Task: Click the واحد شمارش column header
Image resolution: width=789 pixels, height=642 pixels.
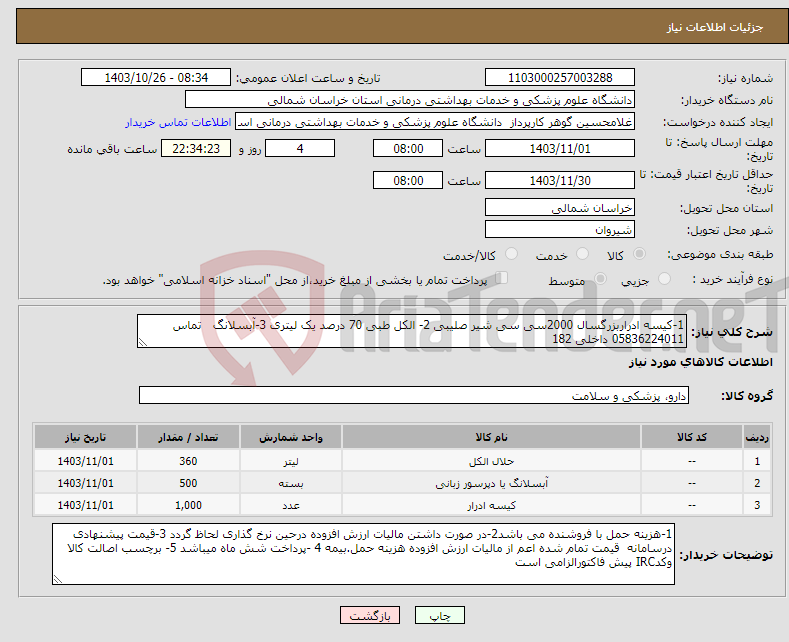Action: click(x=291, y=437)
